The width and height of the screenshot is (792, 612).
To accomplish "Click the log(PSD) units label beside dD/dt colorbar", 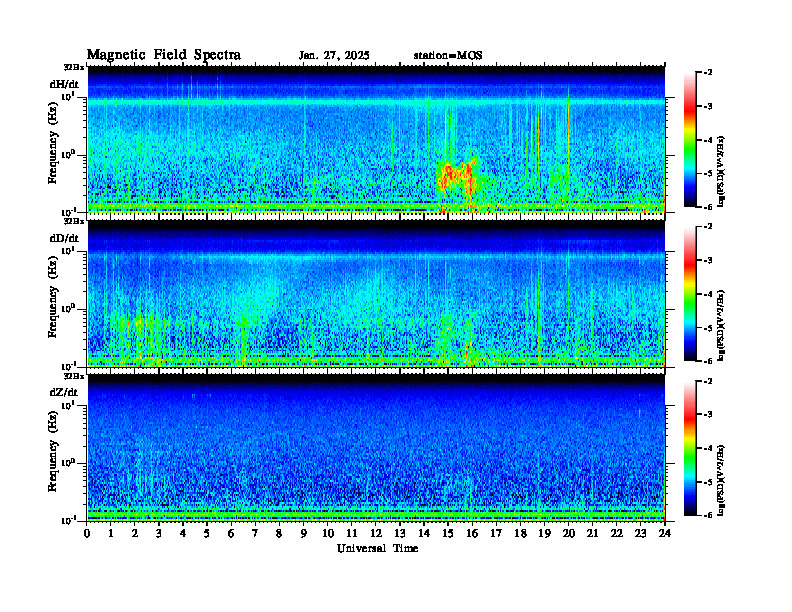I will point(721,325).
